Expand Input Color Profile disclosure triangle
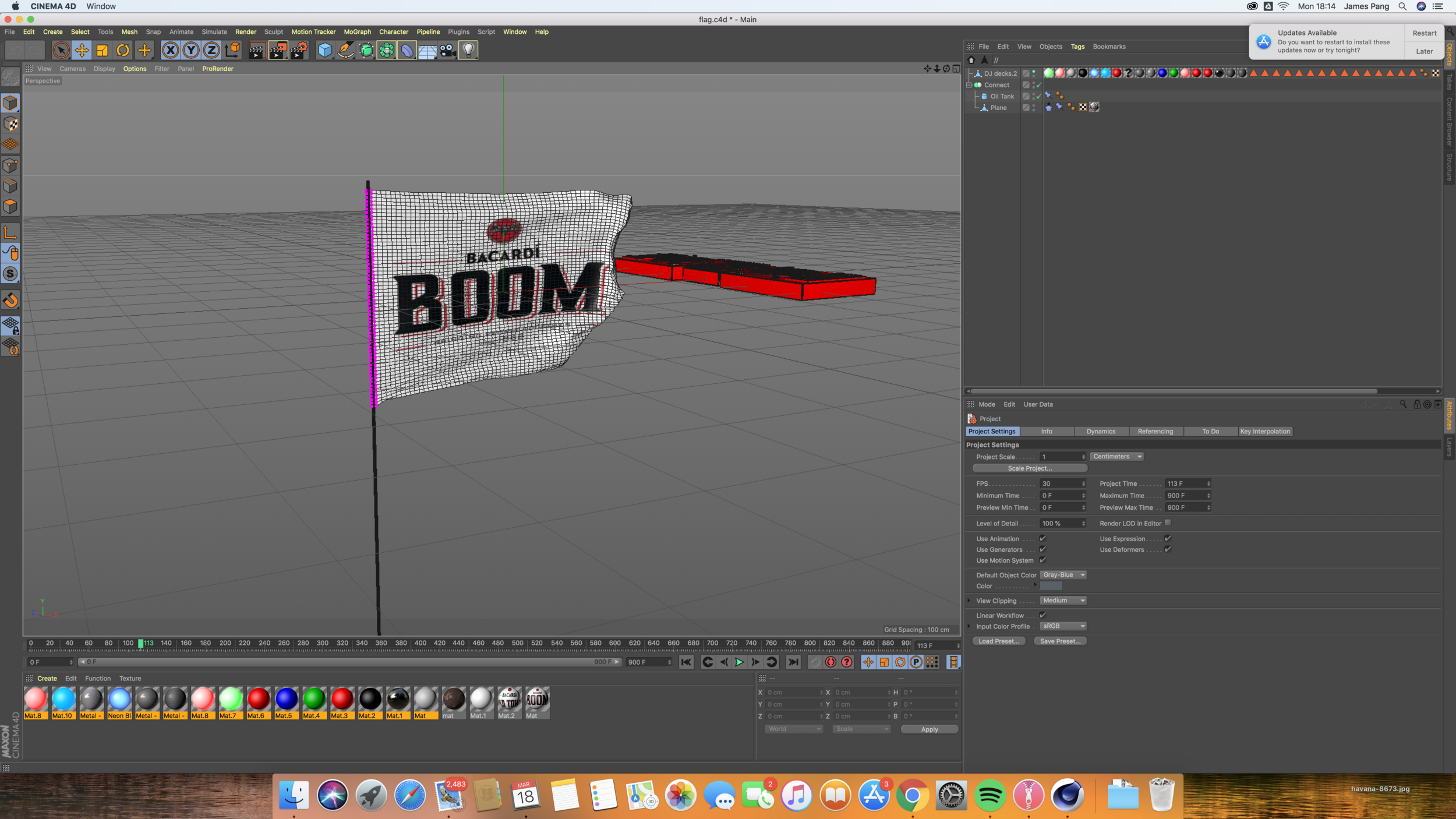Image resolution: width=1456 pixels, height=819 pixels. (x=970, y=626)
